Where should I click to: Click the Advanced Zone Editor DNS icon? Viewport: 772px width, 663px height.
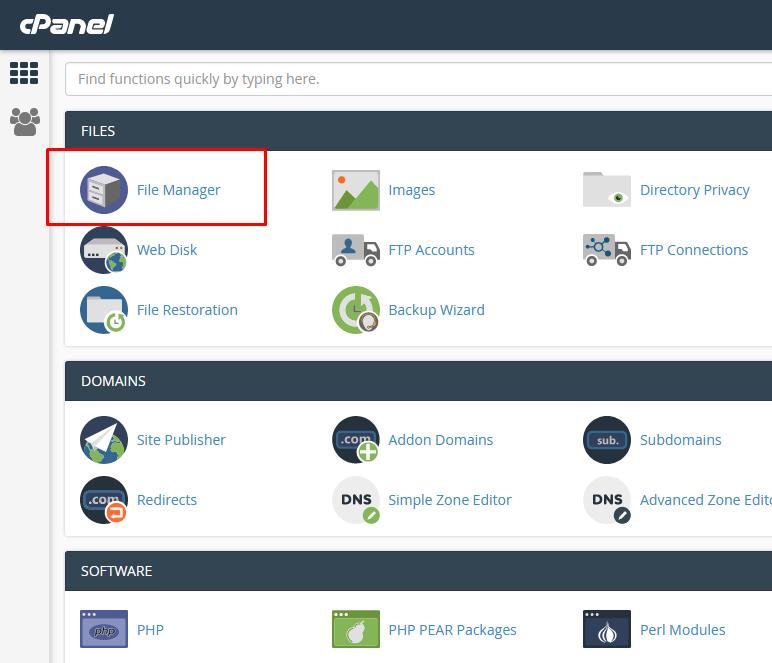(x=607, y=500)
